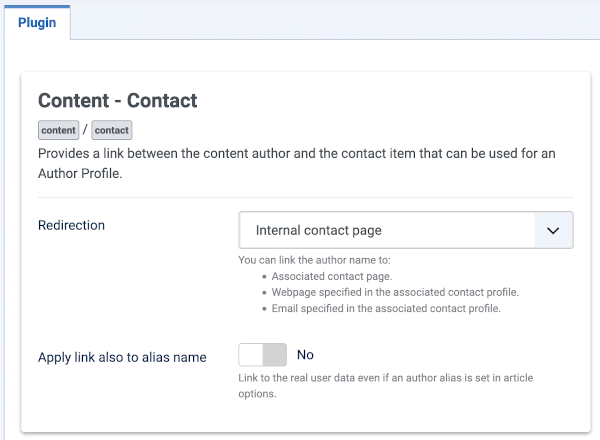Switch to the Plugin tab
This screenshot has height=440, width=600.
[x=37, y=23]
